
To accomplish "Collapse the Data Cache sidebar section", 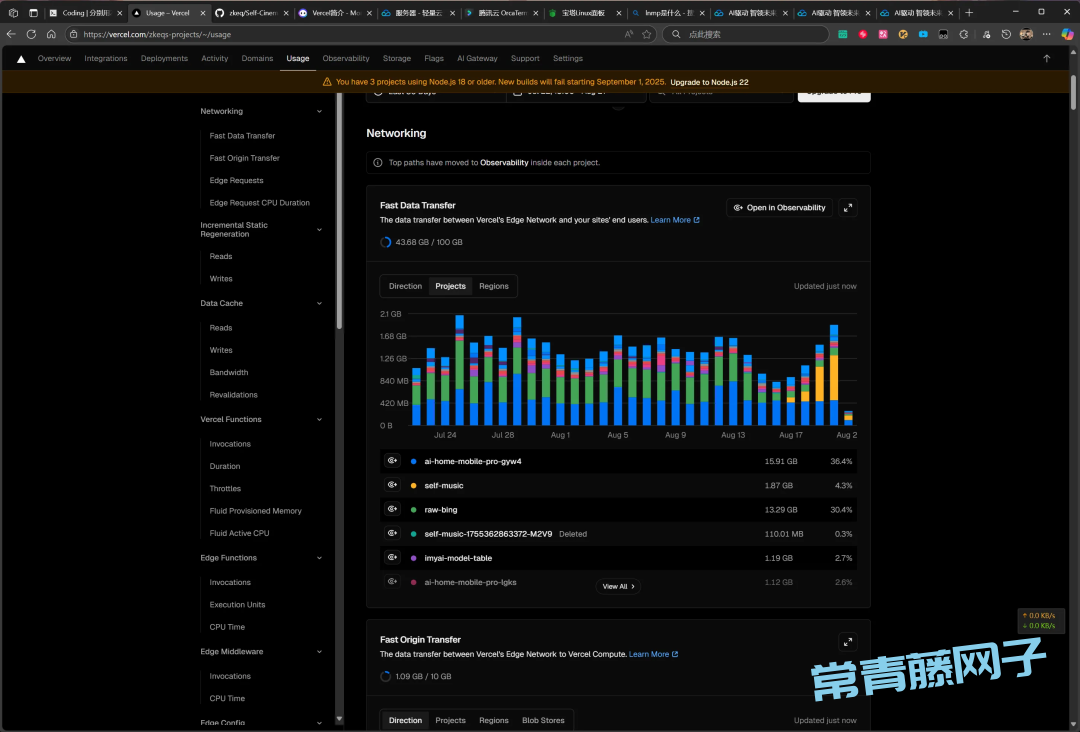I will 319,303.
